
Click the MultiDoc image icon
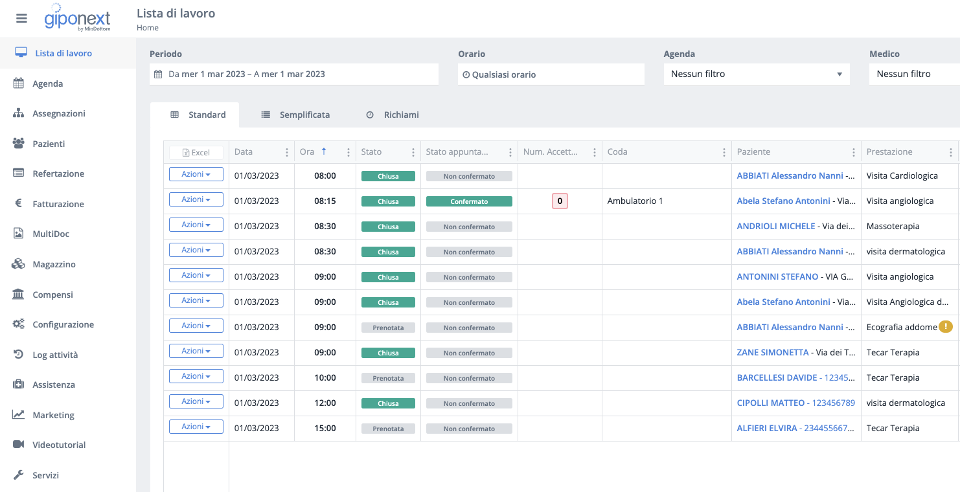point(18,234)
